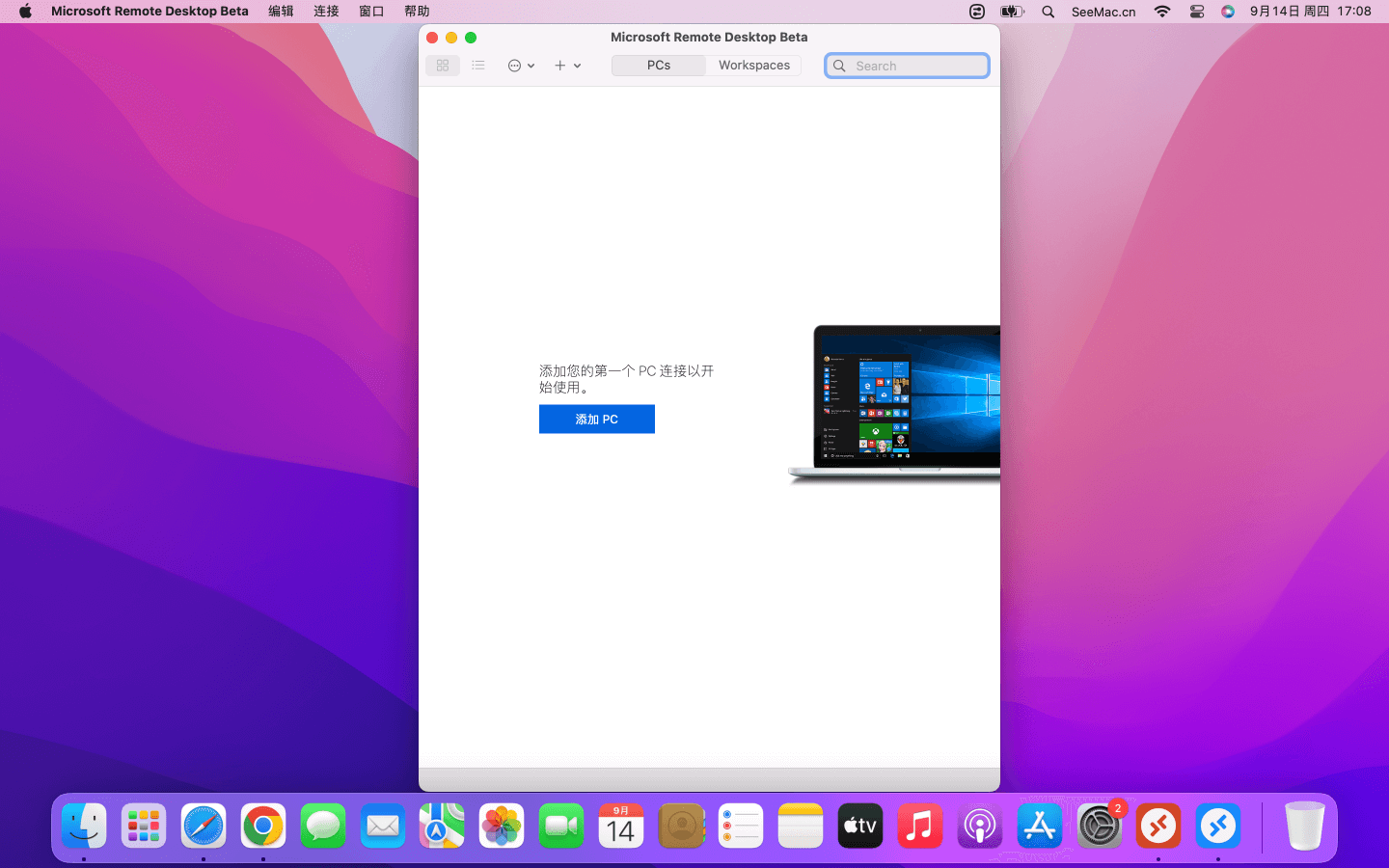Open the 连接 menu
The width and height of the screenshot is (1389, 868).
pos(326,12)
